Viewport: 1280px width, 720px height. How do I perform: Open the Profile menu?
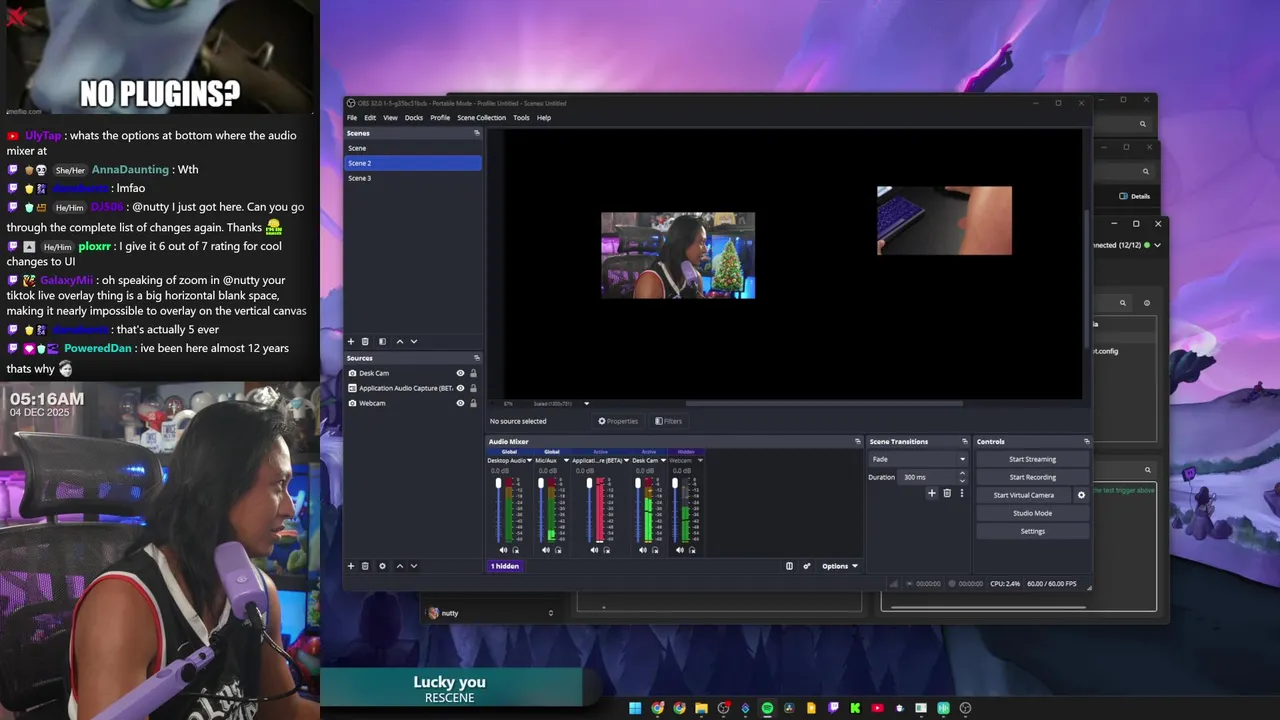click(x=440, y=118)
